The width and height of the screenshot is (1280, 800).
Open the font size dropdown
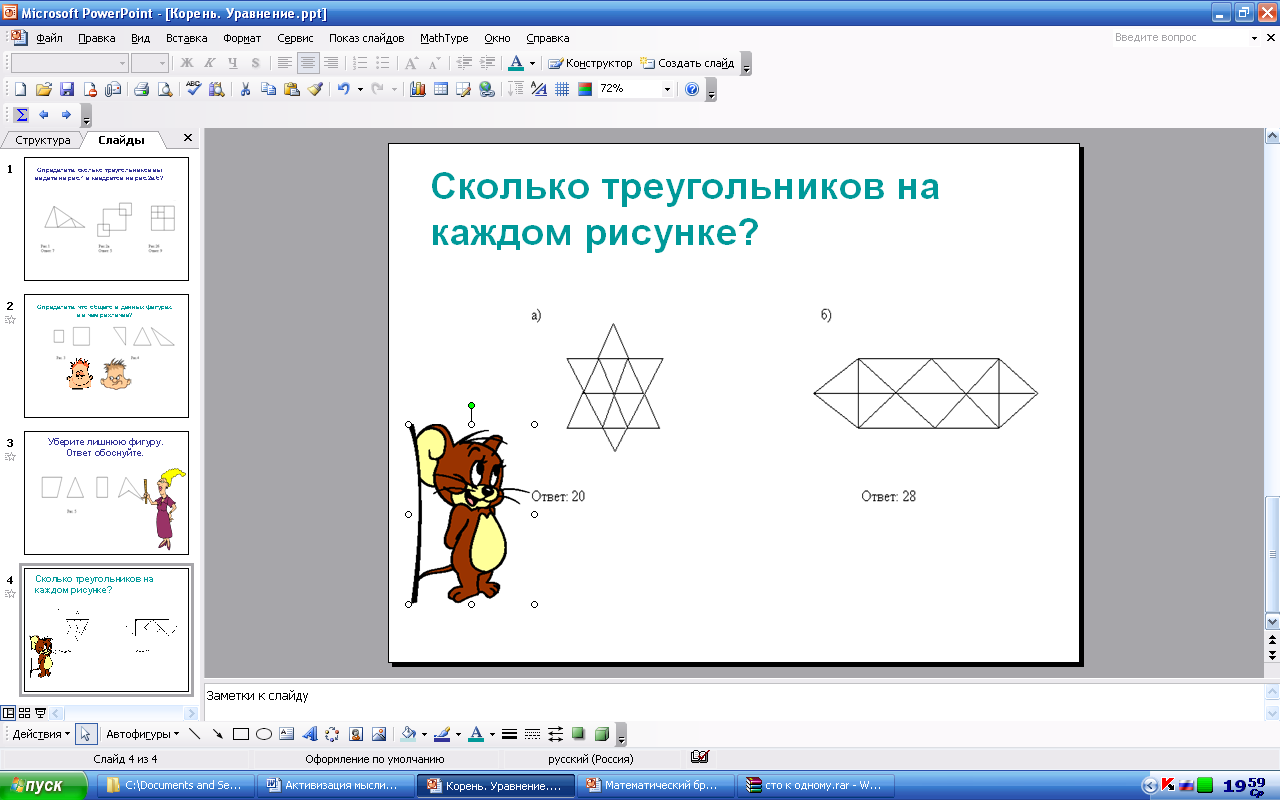pyautogui.click(x=160, y=63)
